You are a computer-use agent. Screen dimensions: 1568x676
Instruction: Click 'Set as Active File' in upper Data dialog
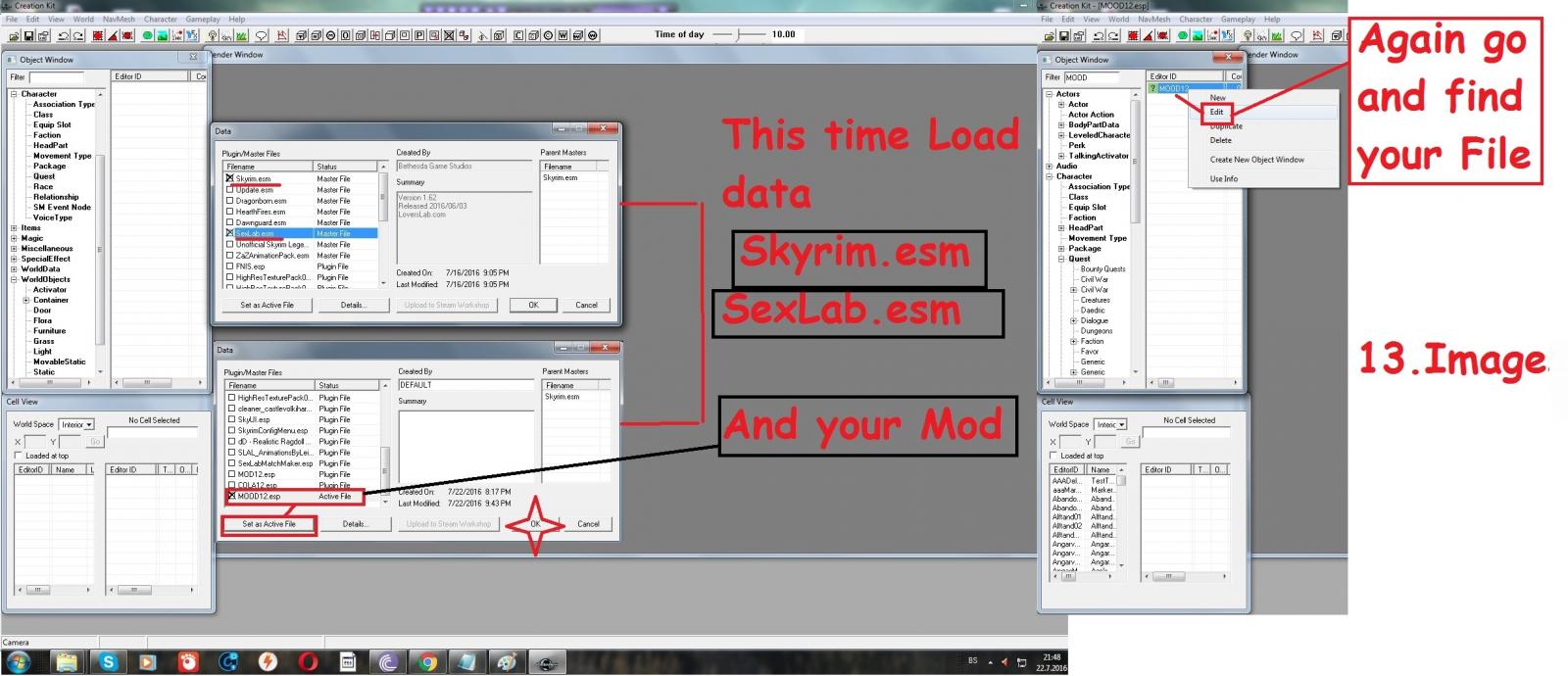(x=267, y=305)
